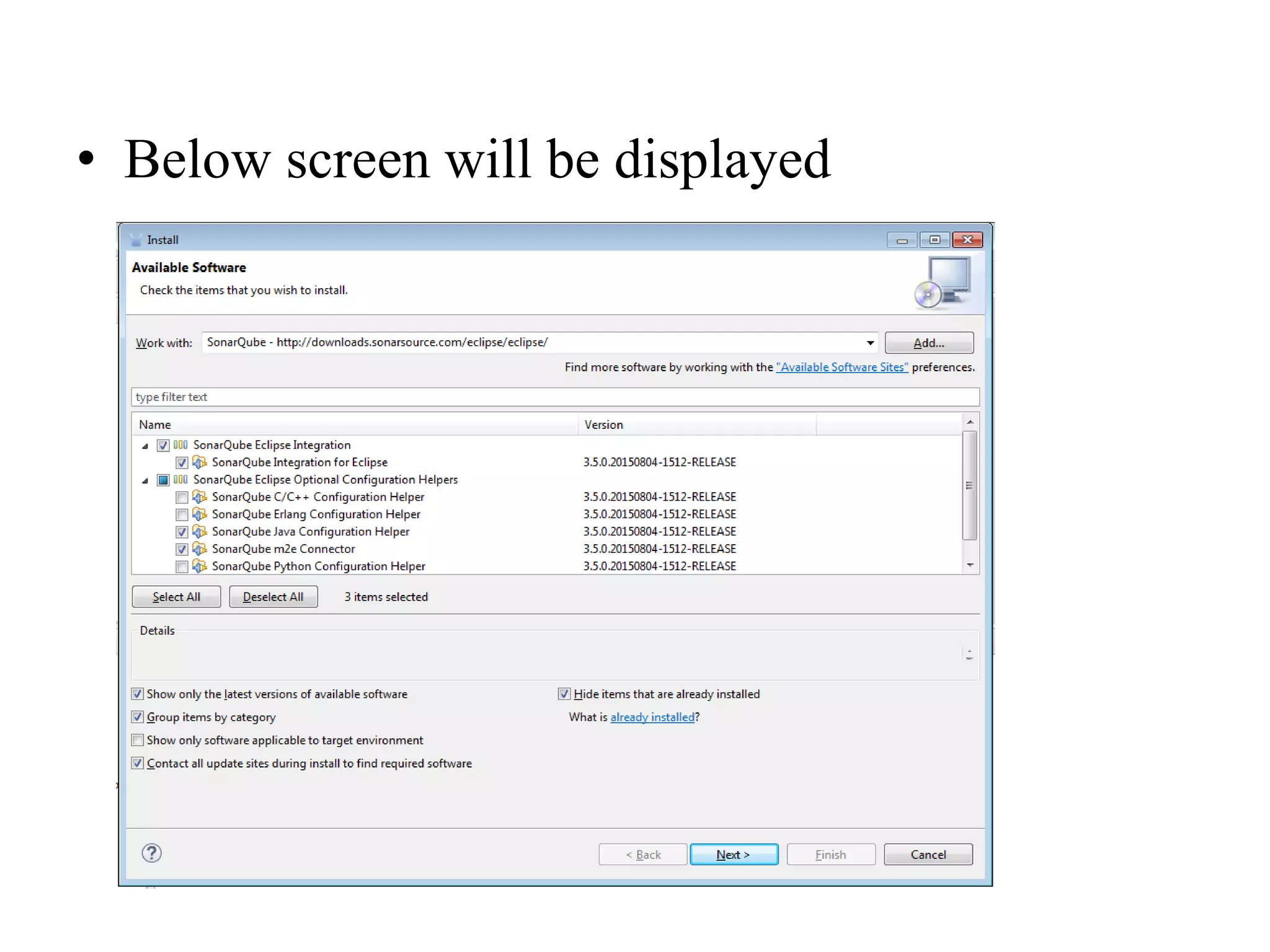
Task: Uncheck SonarQube Java Configuration Helper
Action: pyautogui.click(x=182, y=532)
